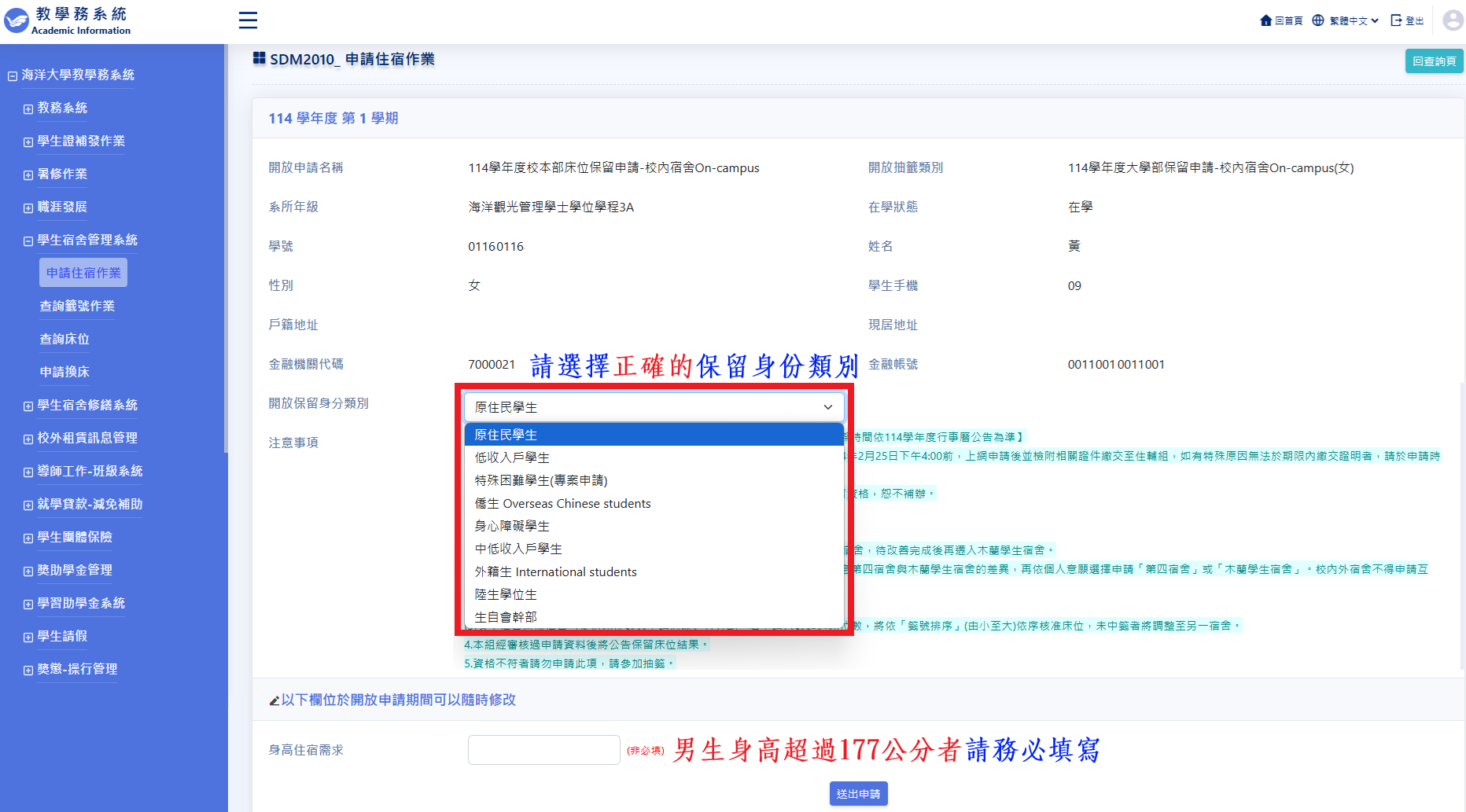Click the Academic Information system logo
This screenshot has width=1466, height=812.
tap(68, 20)
